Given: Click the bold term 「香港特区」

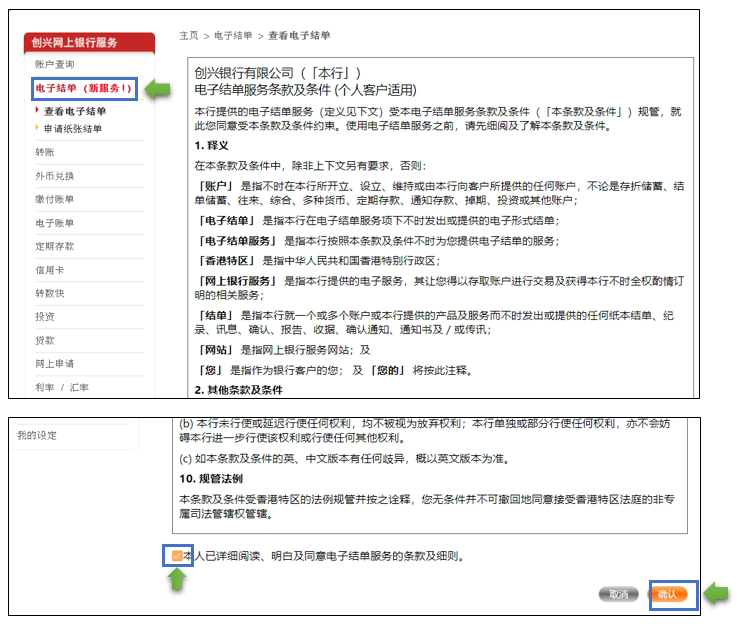Looking at the screenshot, I should point(226,261).
